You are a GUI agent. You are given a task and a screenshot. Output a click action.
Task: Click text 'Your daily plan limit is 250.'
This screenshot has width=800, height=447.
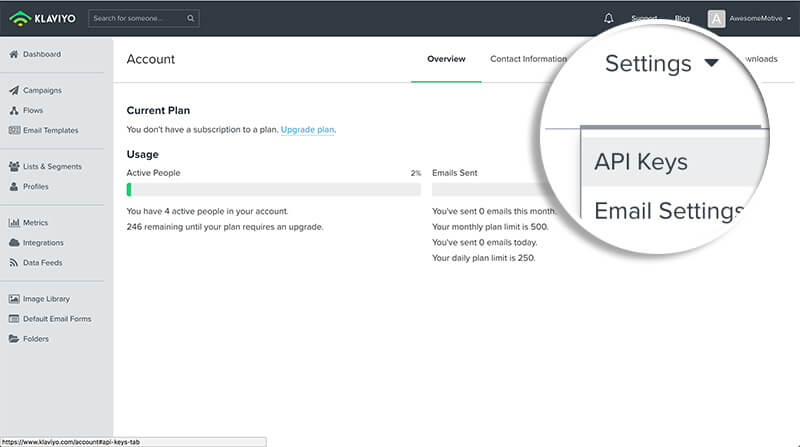coord(484,258)
